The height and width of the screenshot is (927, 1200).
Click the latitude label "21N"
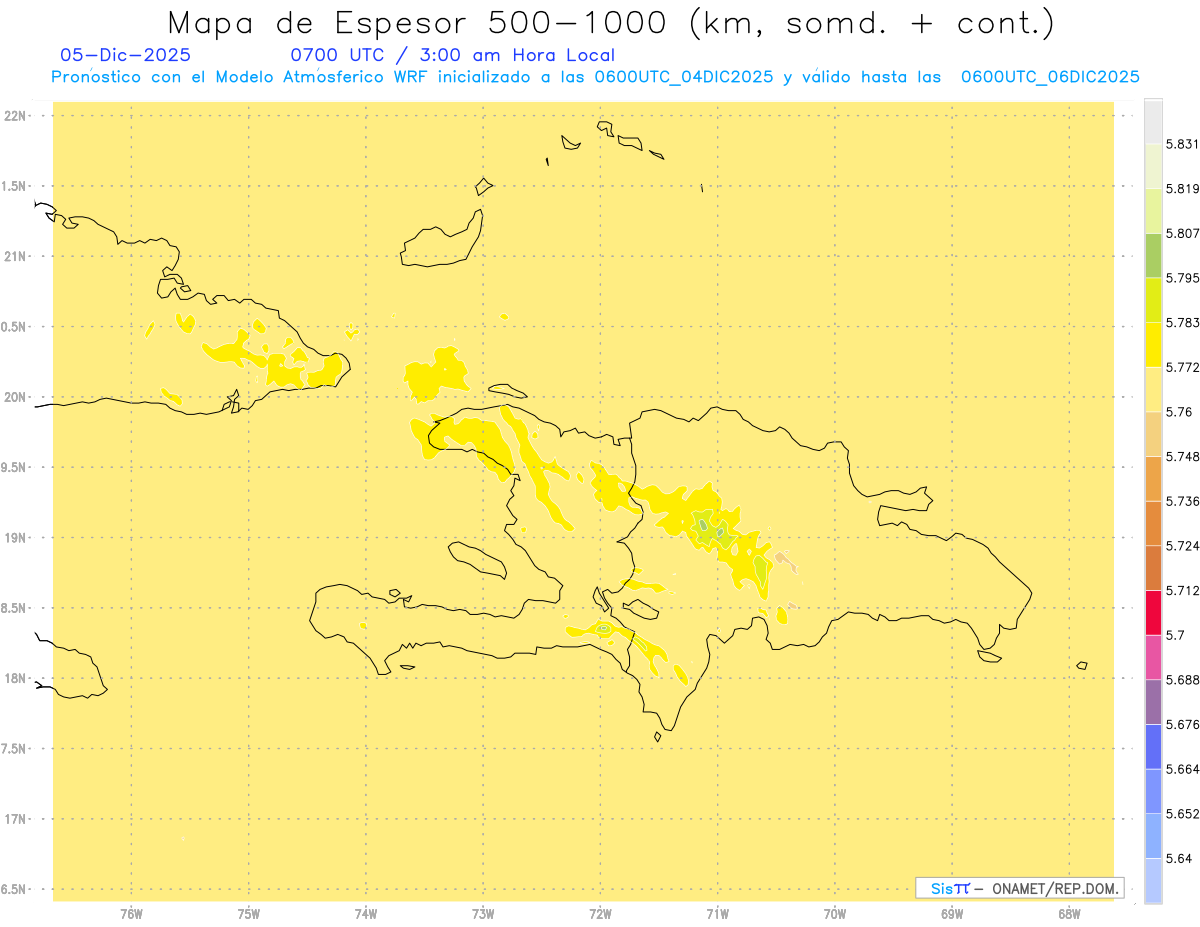pos(14,256)
